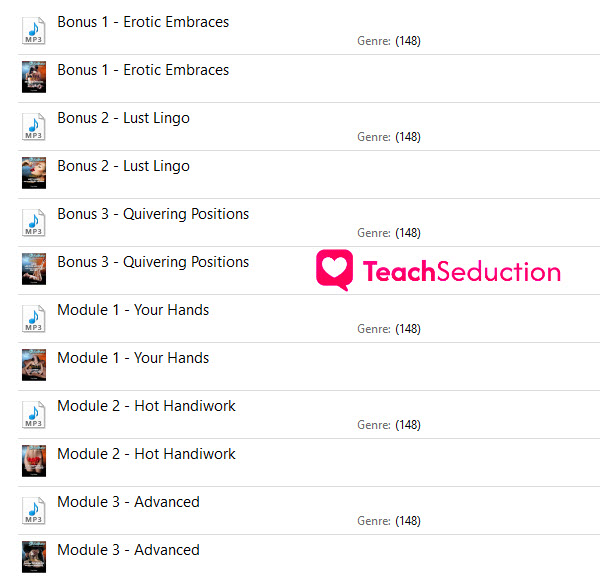Screen dimensions: 600x585
Task: Open Module 2 Hot Handiwork cover thumbnail
Action: 34,461
